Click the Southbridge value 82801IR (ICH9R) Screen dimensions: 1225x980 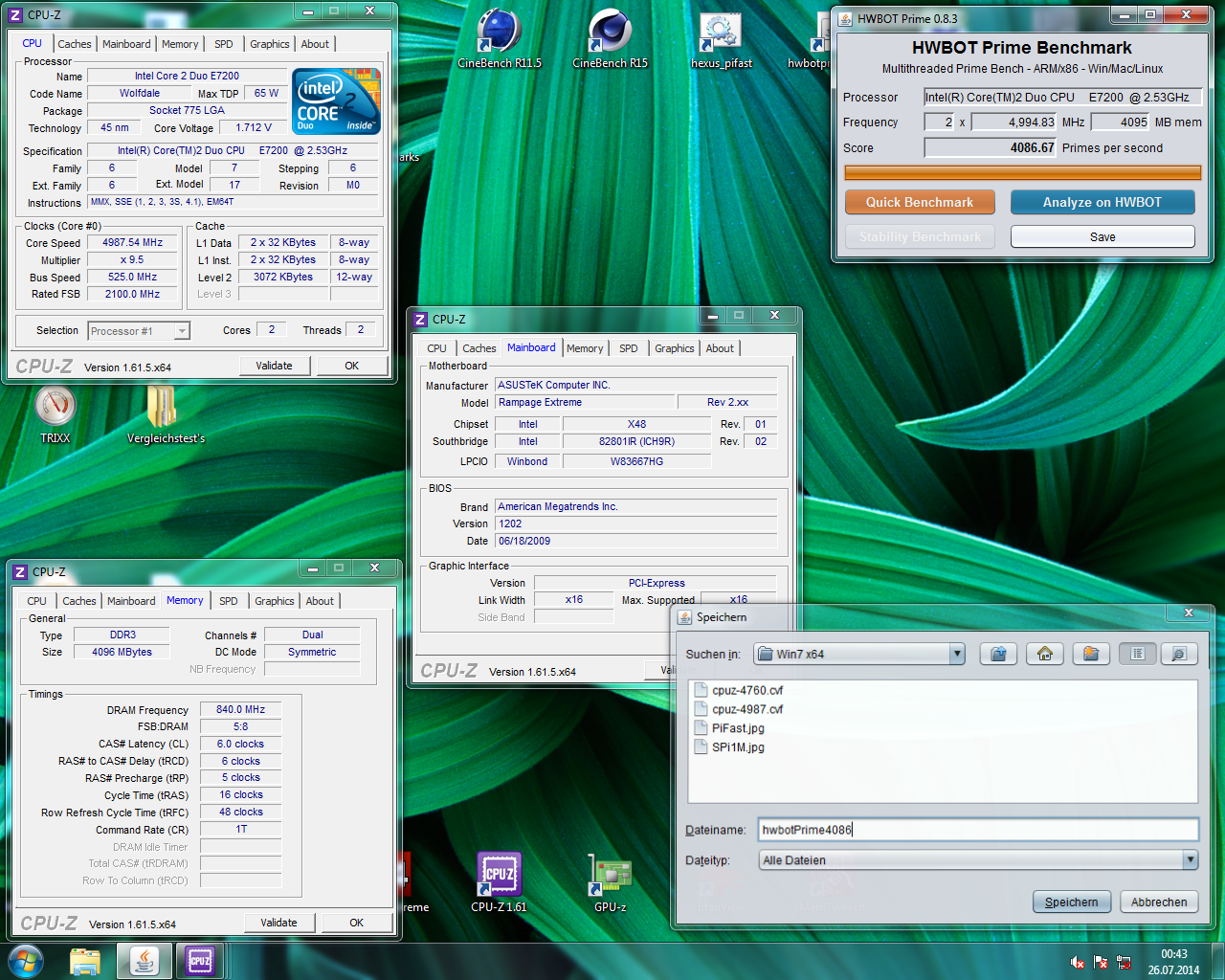[x=636, y=441]
